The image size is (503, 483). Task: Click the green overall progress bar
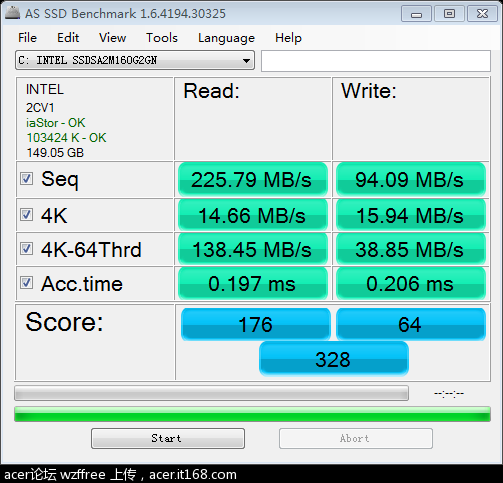(x=252, y=414)
